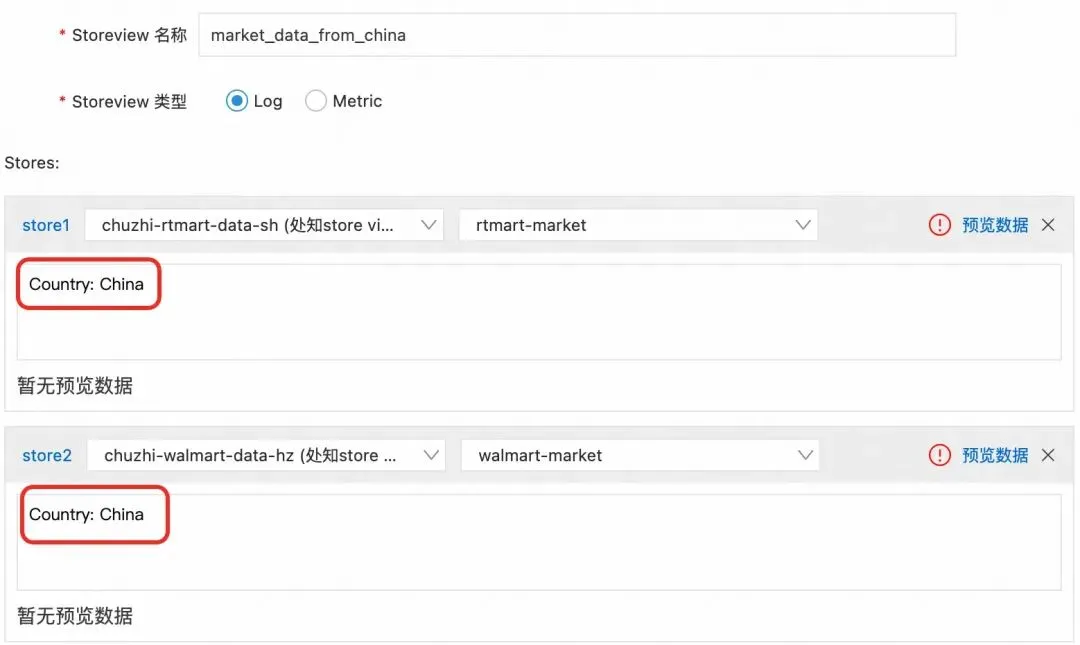Click the Storeview 名称 input field
Image resolution: width=1080 pixels, height=645 pixels.
(577, 35)
